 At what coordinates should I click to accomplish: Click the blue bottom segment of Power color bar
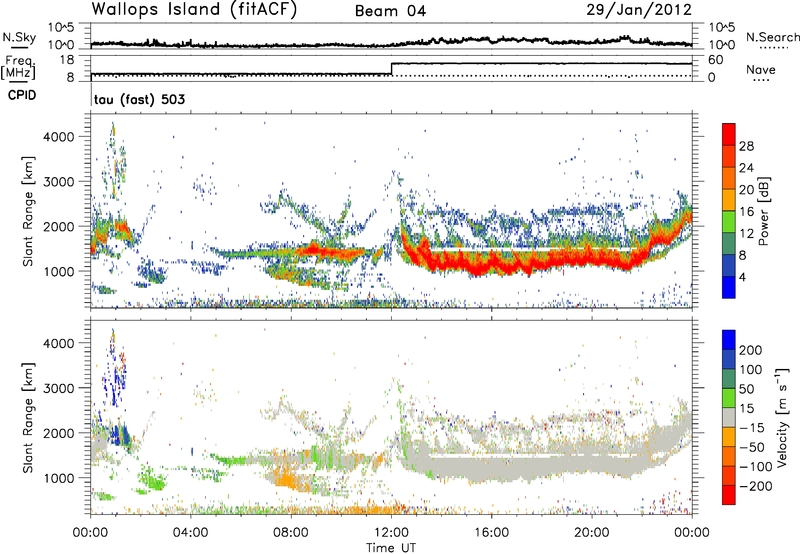pos(729,287)
